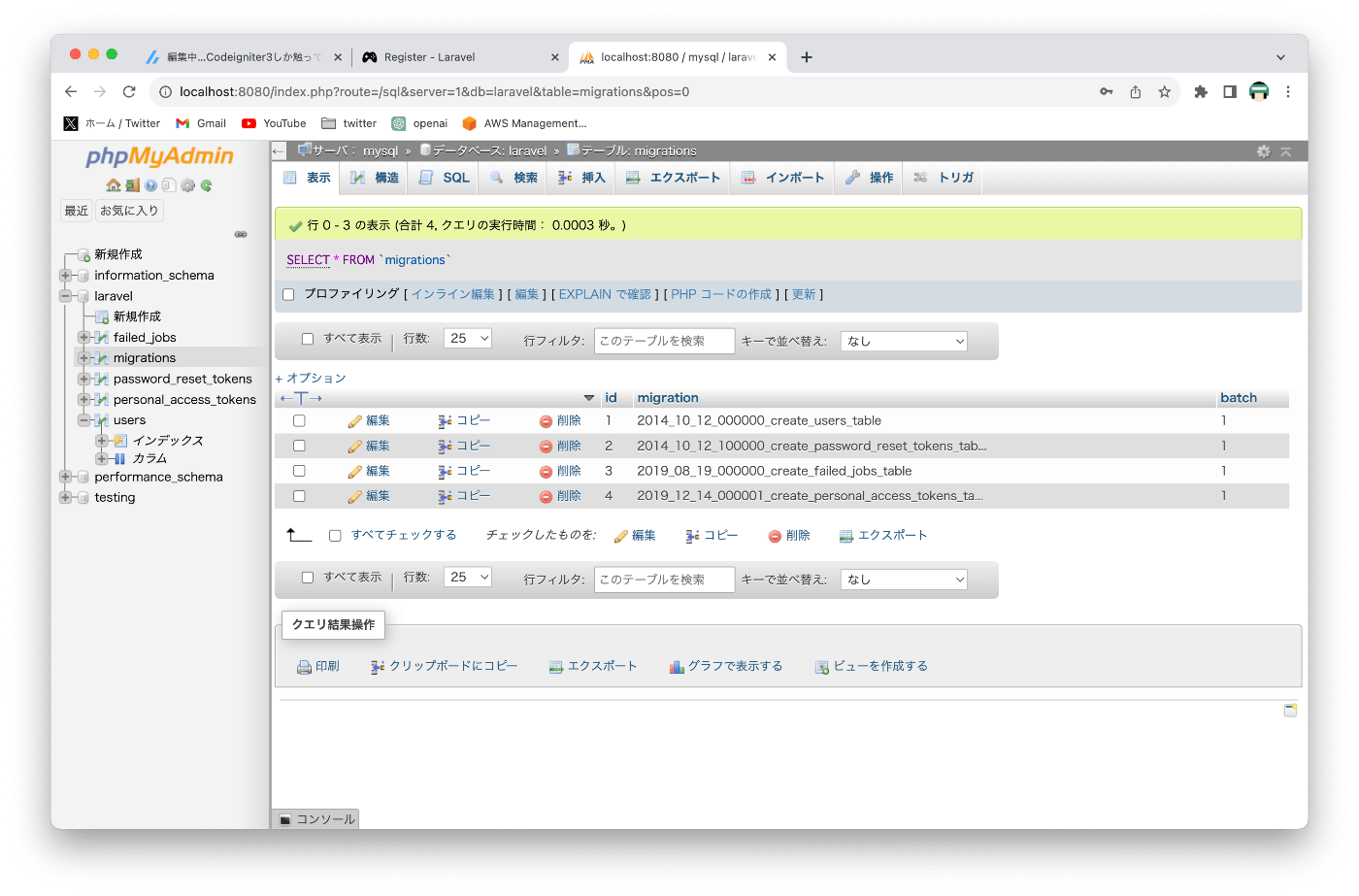Collapse the laravel database node
1359x896 pixels.
pyautogui.click(x=65, y=296)
